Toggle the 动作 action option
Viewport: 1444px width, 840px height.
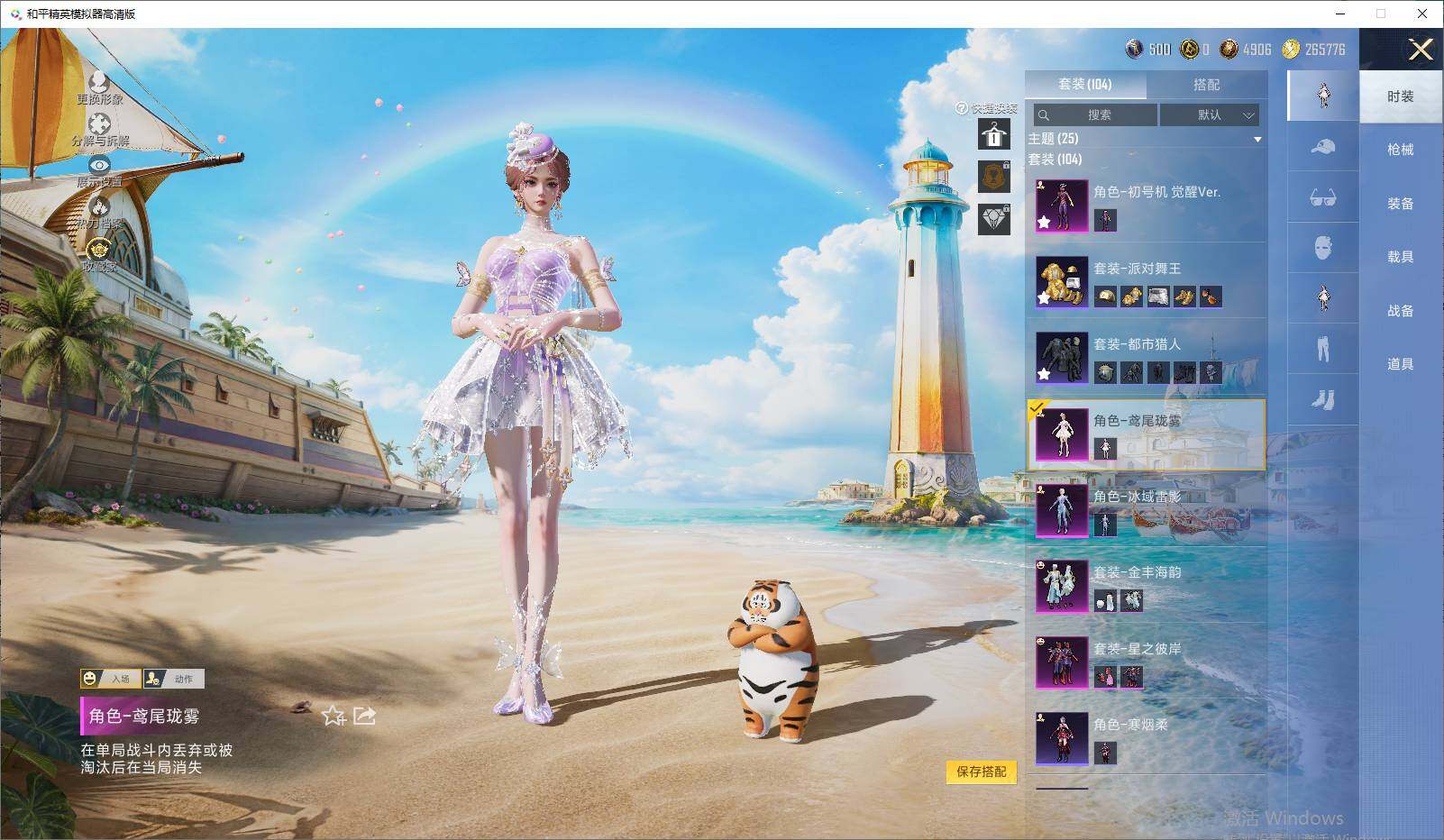(x=174, y=679)
